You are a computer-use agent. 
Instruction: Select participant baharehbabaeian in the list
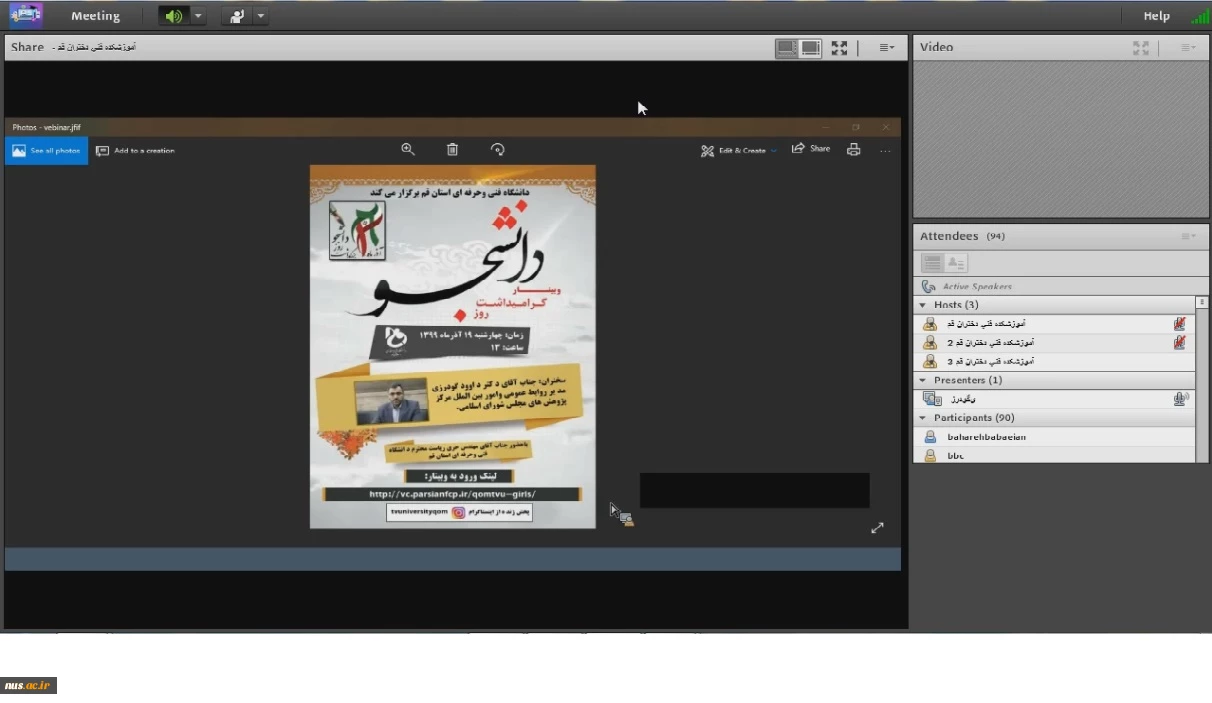click(x=986, y=437)
